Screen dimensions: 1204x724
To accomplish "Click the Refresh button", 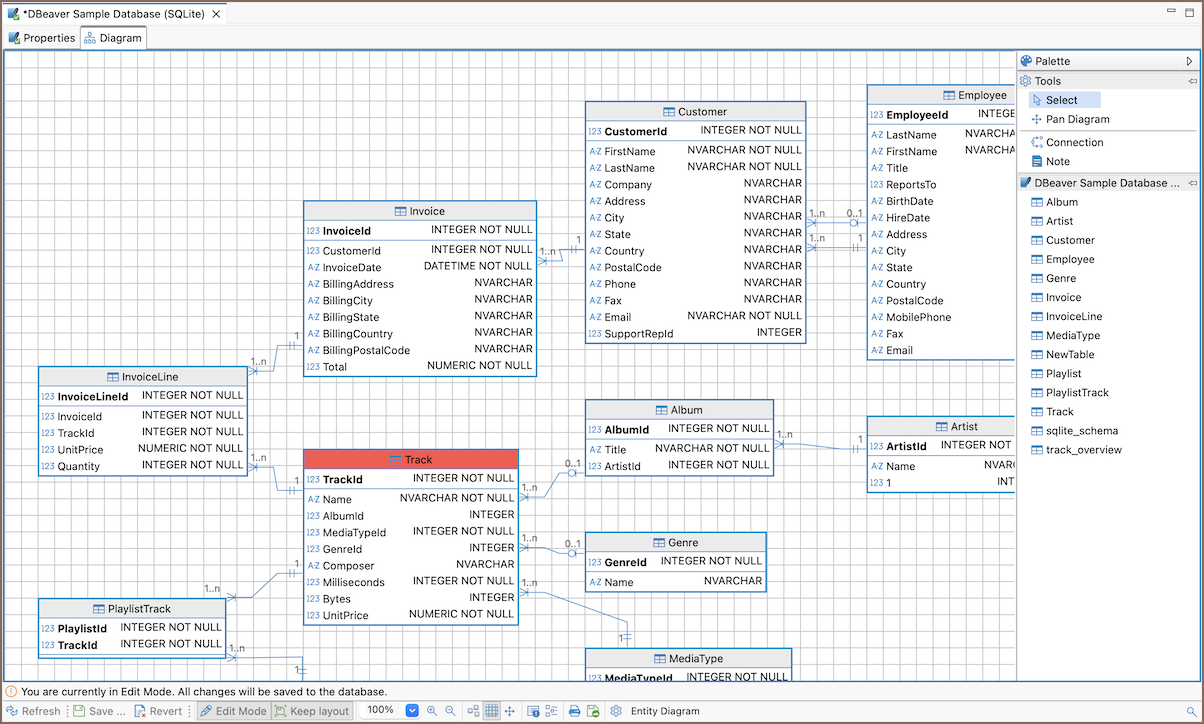I will click(33, 711).
